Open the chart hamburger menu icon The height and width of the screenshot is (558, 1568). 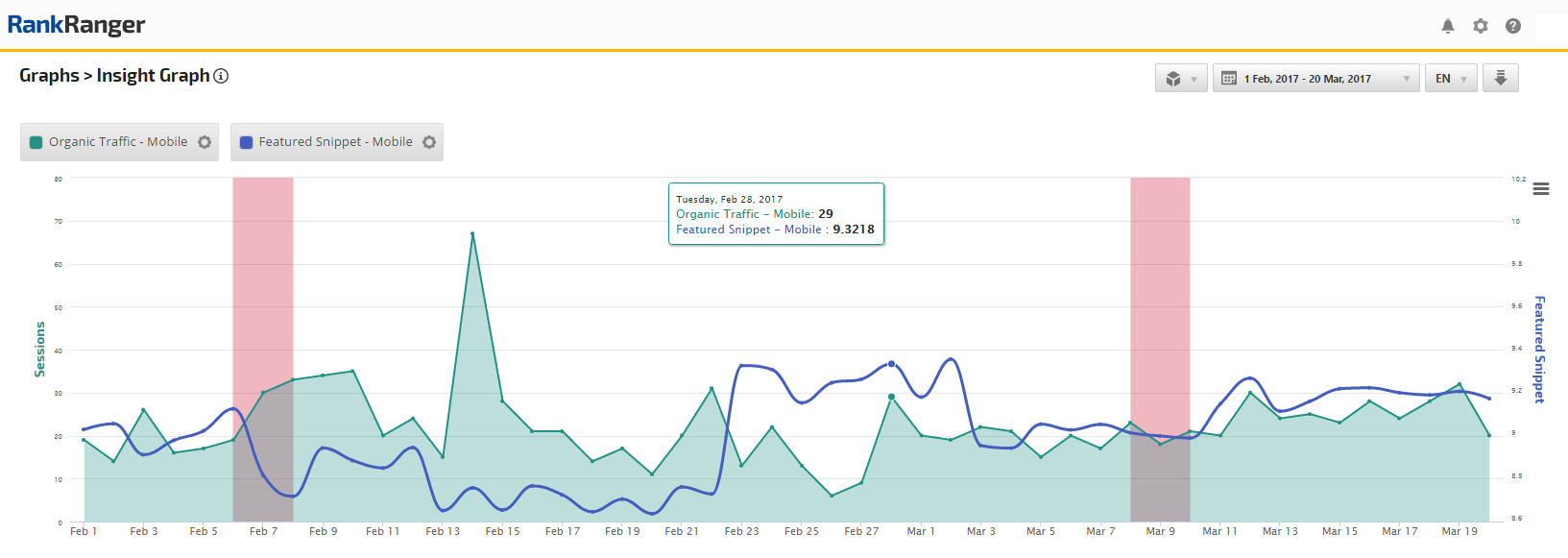1541,189
